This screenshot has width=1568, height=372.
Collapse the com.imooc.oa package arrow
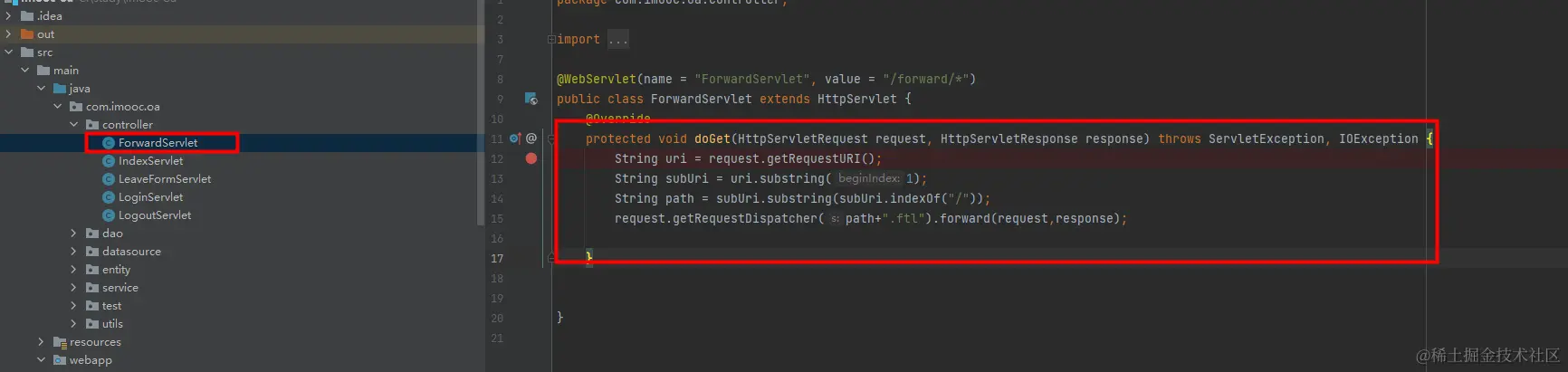(x=57, y=107)
